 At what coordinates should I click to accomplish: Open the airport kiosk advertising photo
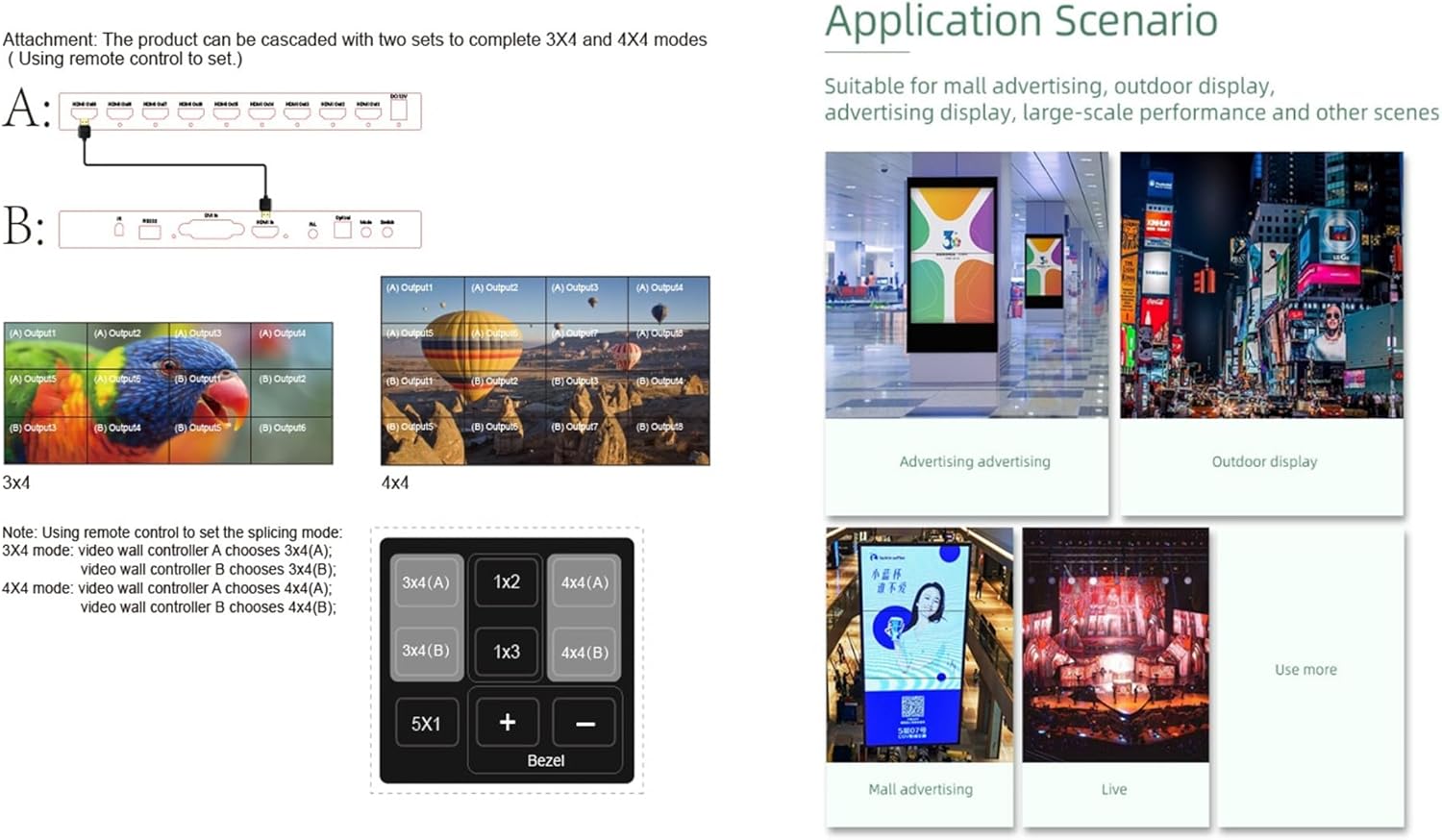(x=966, y=284)
